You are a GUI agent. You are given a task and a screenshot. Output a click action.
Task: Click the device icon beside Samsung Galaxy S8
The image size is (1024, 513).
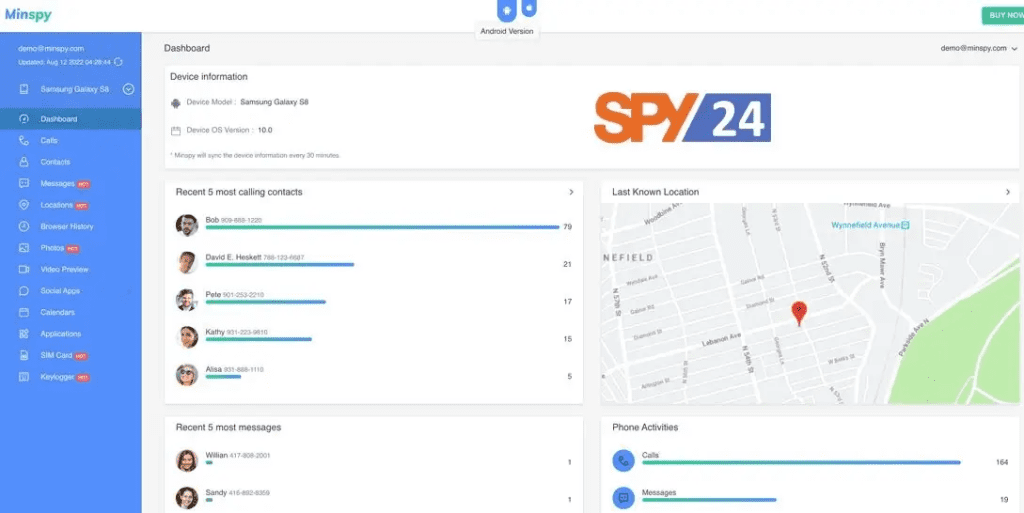point(24,89)
